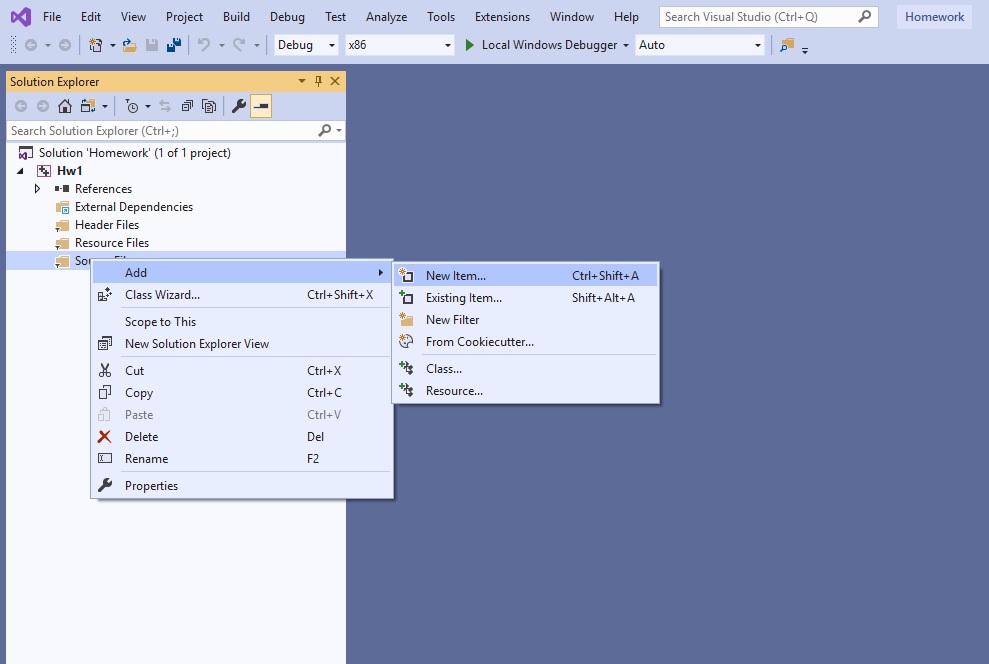Click magnifier icon in Visual Studio search

[x=865, y=16]
